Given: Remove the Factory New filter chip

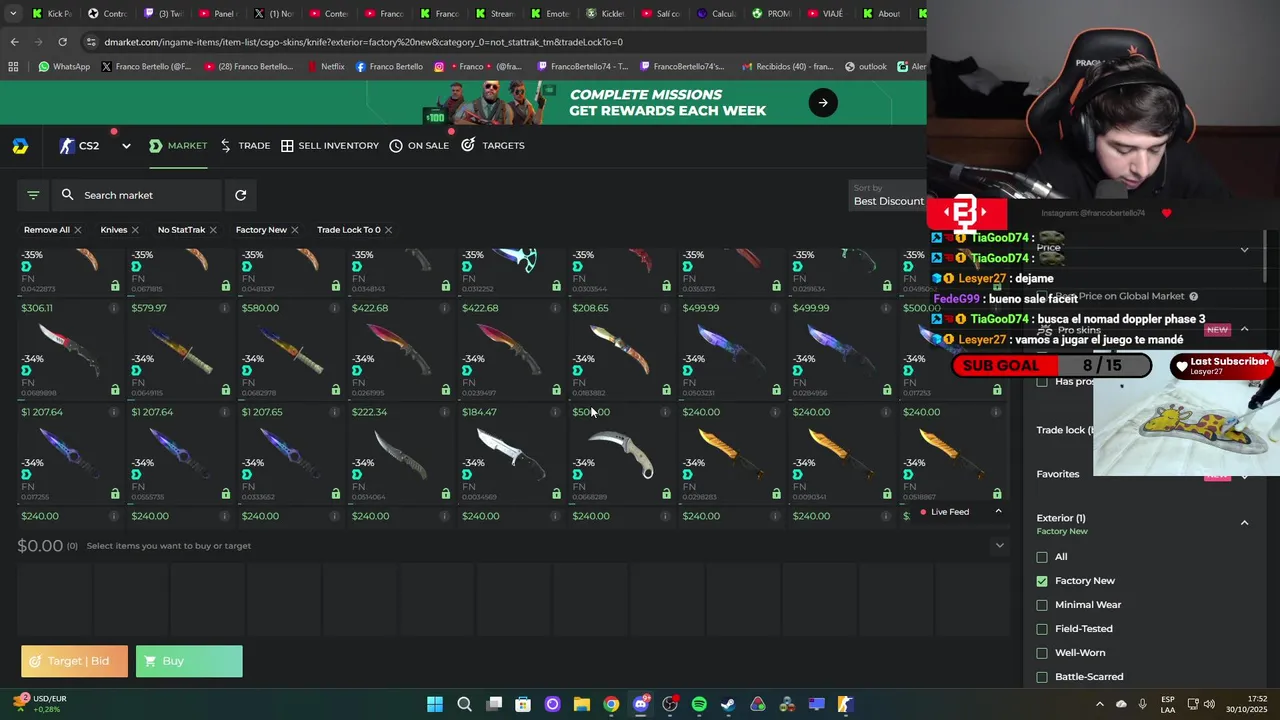Looking at the screenshot, I should click(x=294, y=230).
